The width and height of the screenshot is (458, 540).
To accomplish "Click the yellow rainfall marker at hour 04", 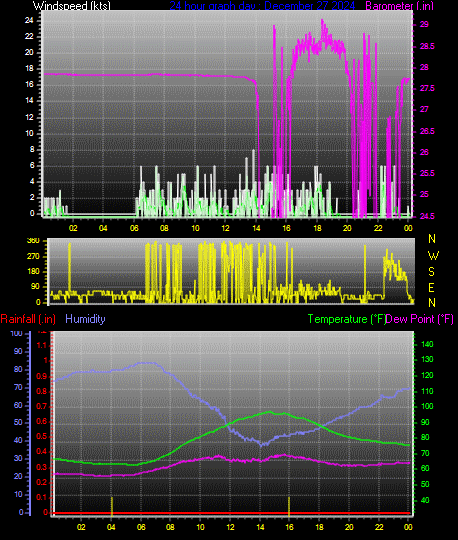I will coord(112,506).
